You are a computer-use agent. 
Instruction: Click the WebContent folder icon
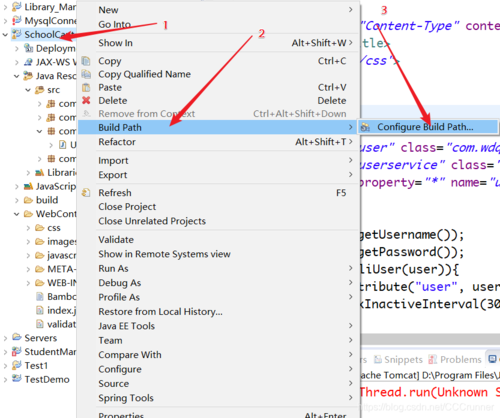28,214
